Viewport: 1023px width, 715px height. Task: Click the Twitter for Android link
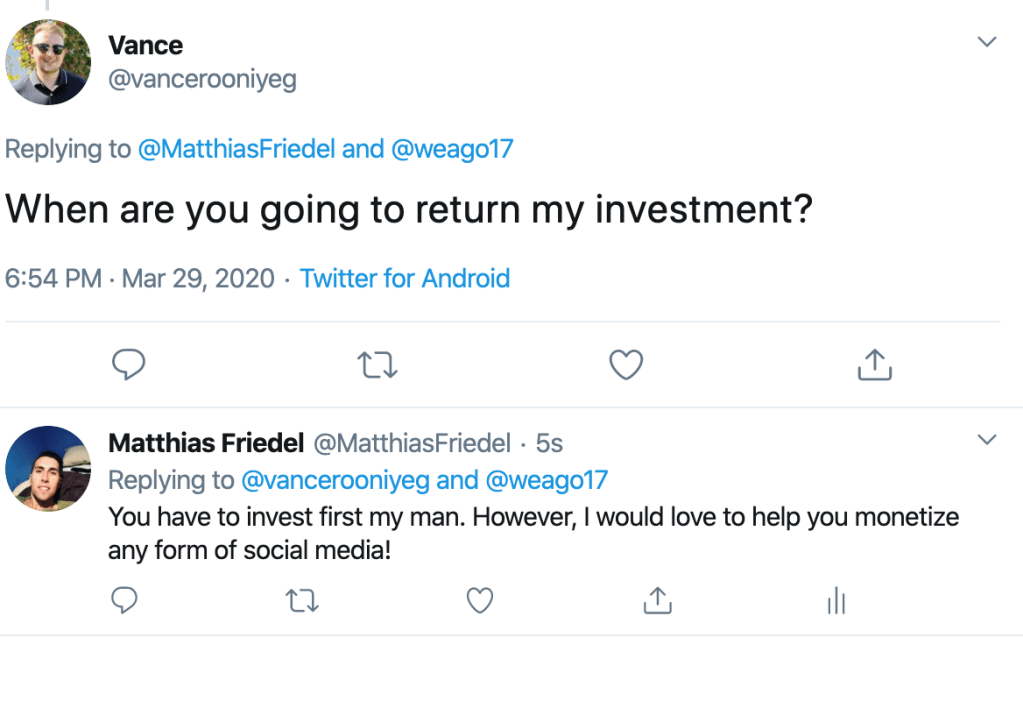(x=405, y=278)
